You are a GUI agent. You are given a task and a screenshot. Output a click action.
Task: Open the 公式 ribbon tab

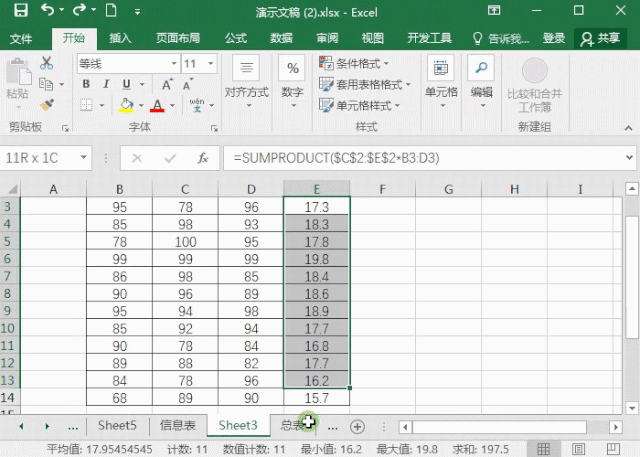[236, 38]
